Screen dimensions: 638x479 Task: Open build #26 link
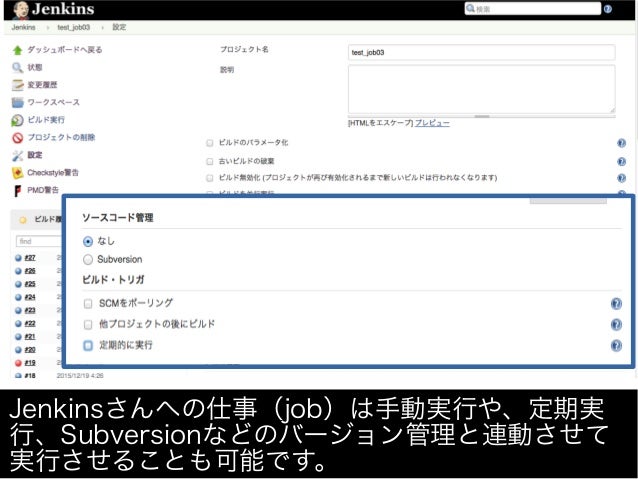(x=30, y=271)
